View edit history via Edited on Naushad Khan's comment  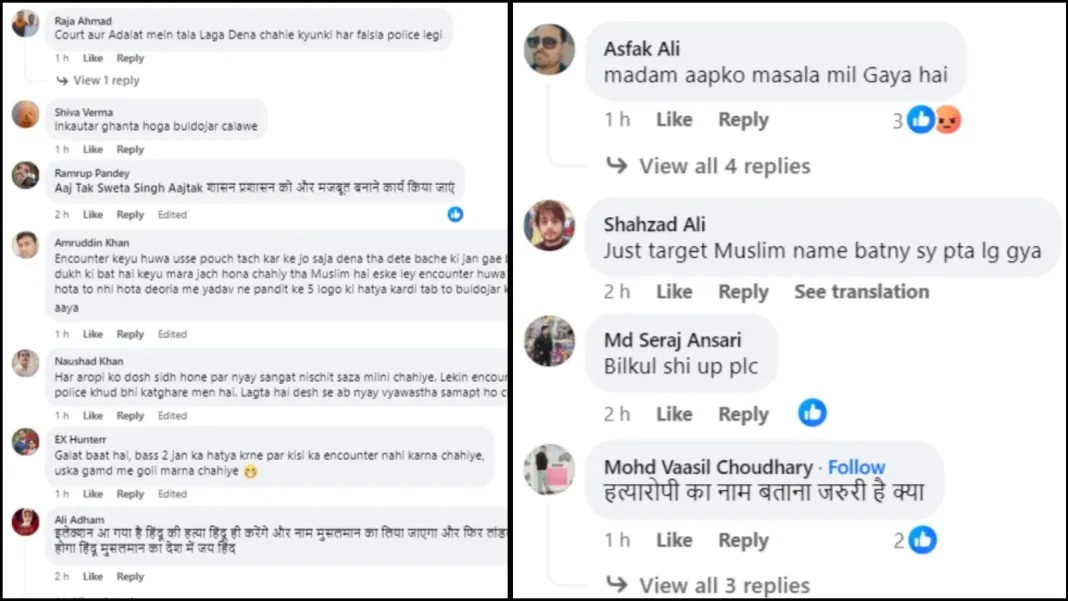point(172,415)
